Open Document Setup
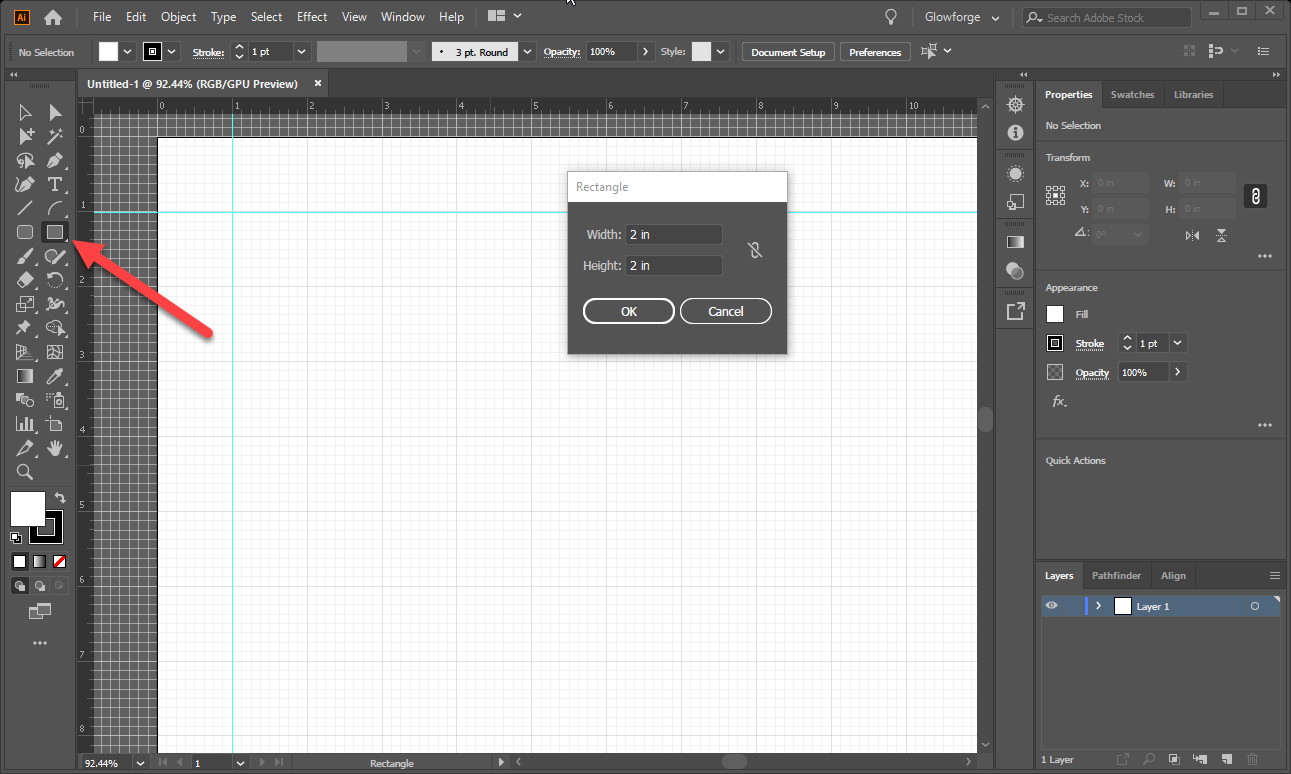 point(788,52)
